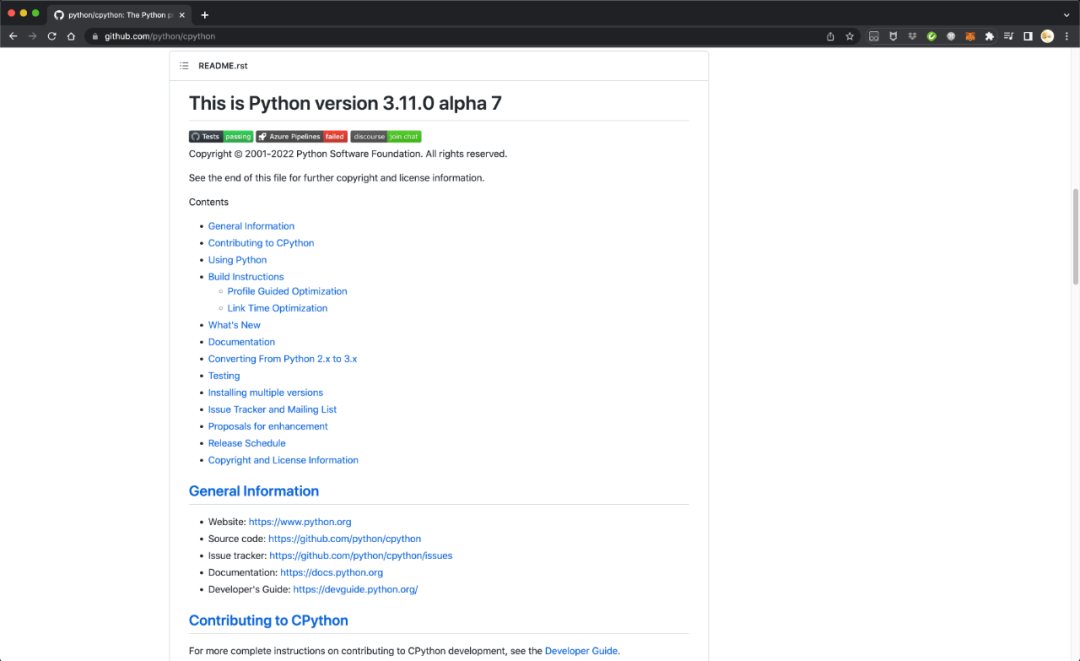This screenshot has width=1080, height=661.
Task: Click the Contributing to CPython section heading
Action: click(268, 620)
